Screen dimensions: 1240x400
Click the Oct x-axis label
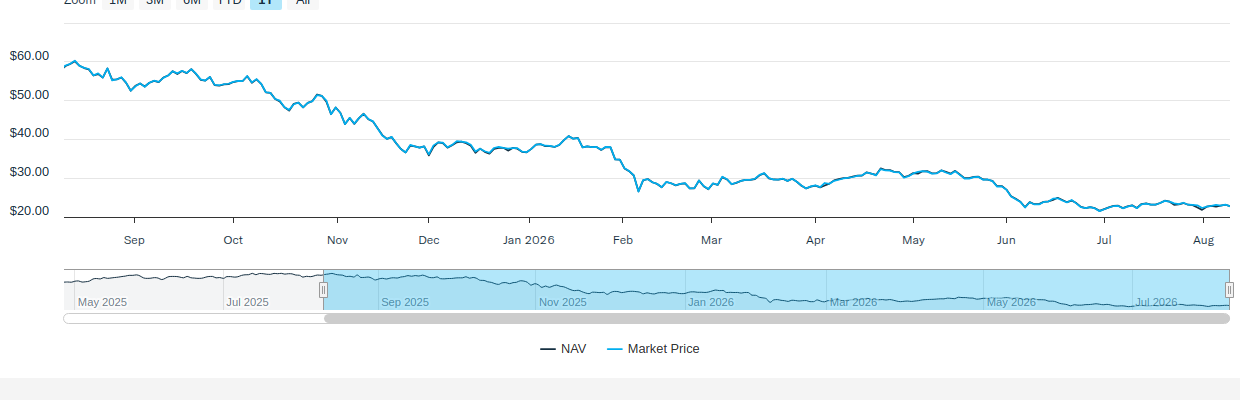(x=233, y=240)
